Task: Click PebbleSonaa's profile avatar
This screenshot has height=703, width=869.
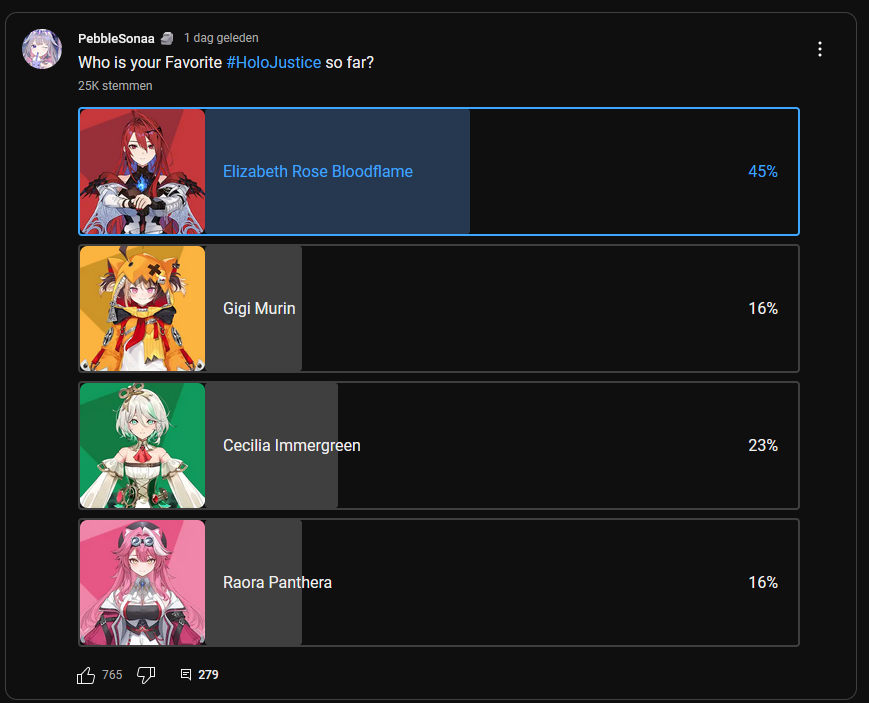Action: tap(42, 49)
